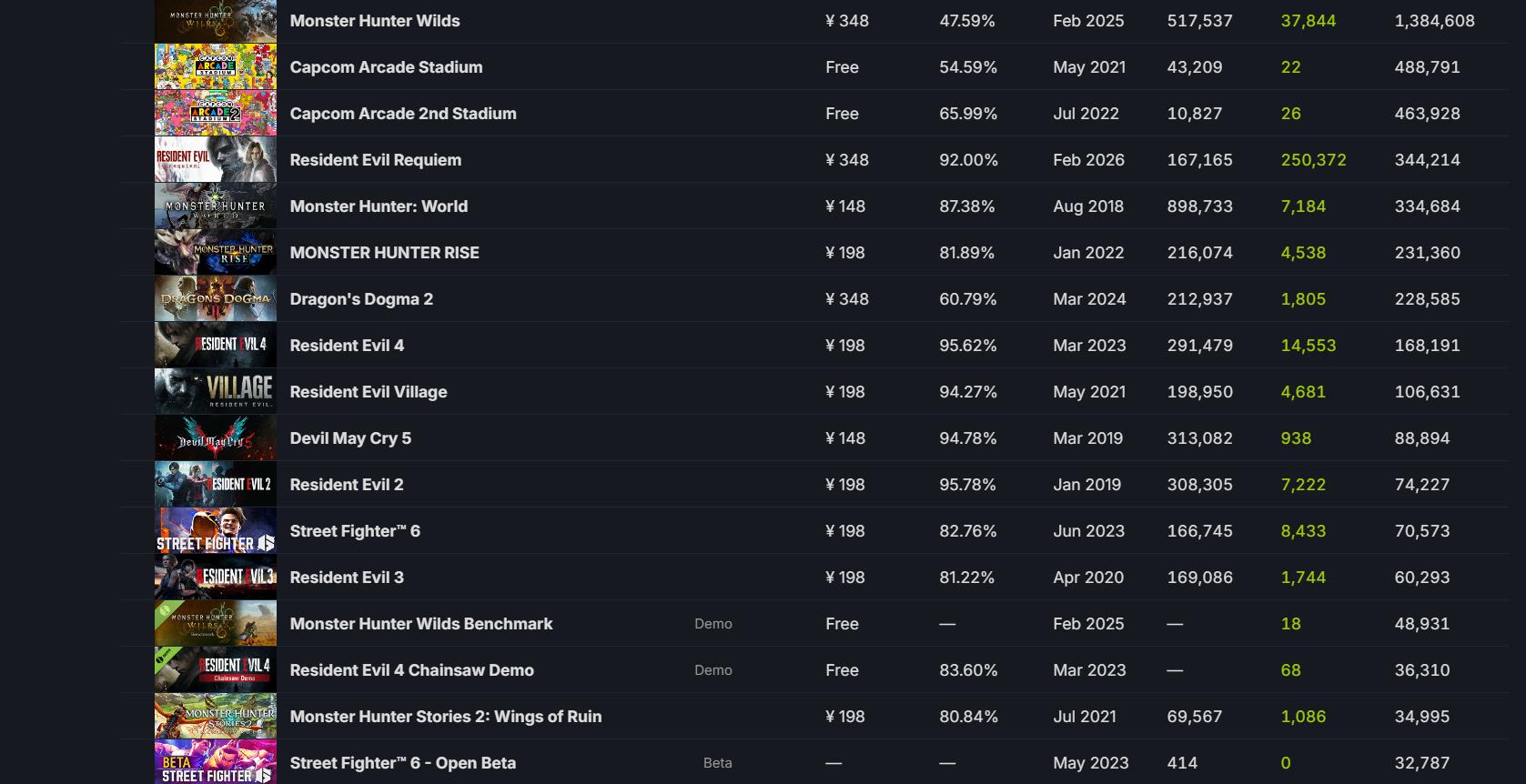Click the Street Fighter 6 Open Beta thumbnail

216,762
